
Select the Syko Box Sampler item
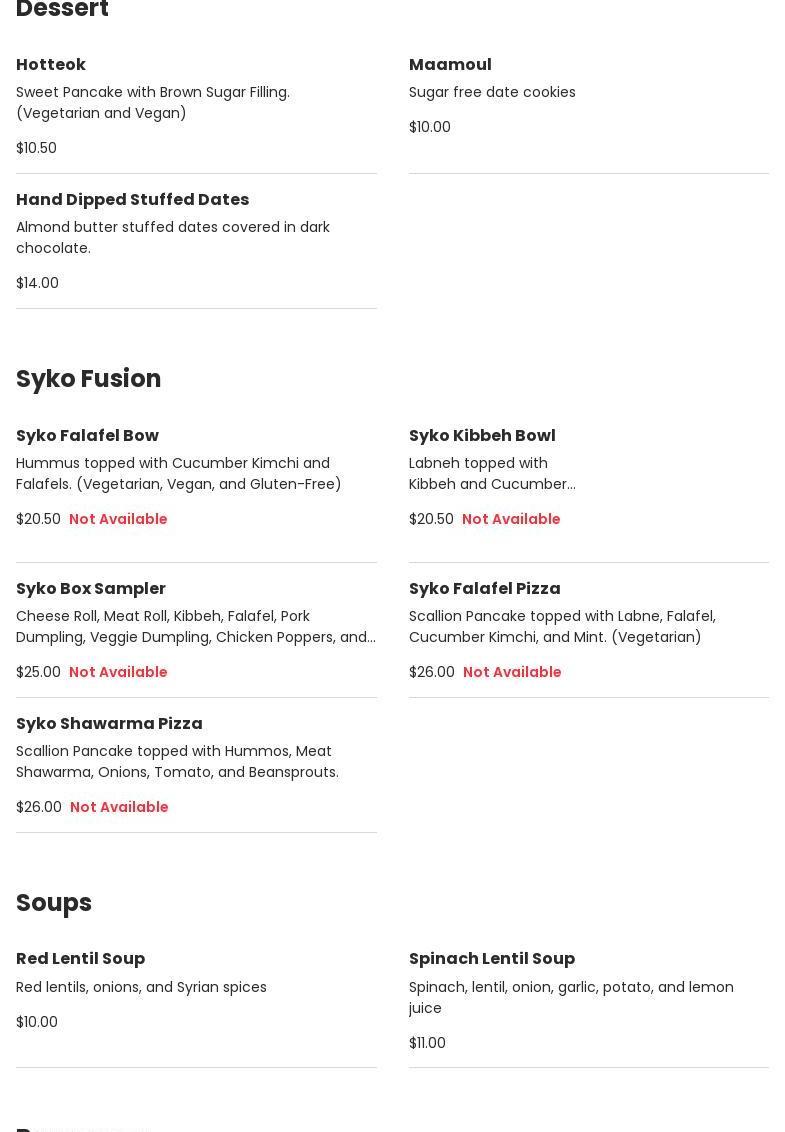tap(91, 588)
